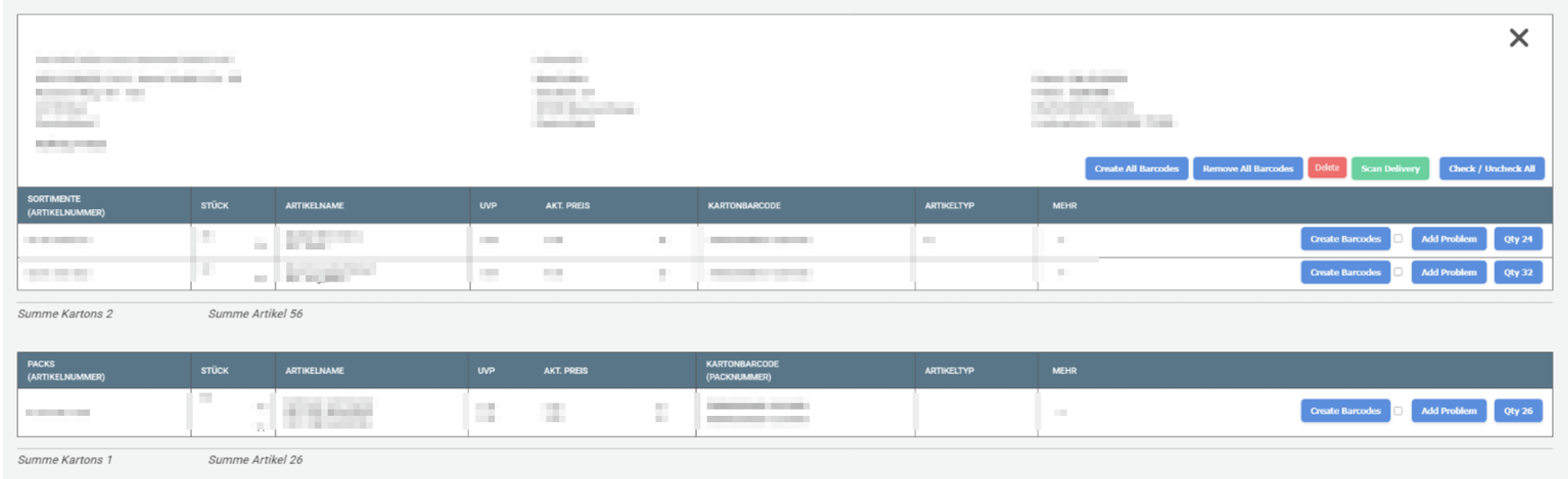The height and width of the screenshot is (479, 1568).
Task: Click the Kartonbarcode (Packnummer) column header
Action: point(743,370)
